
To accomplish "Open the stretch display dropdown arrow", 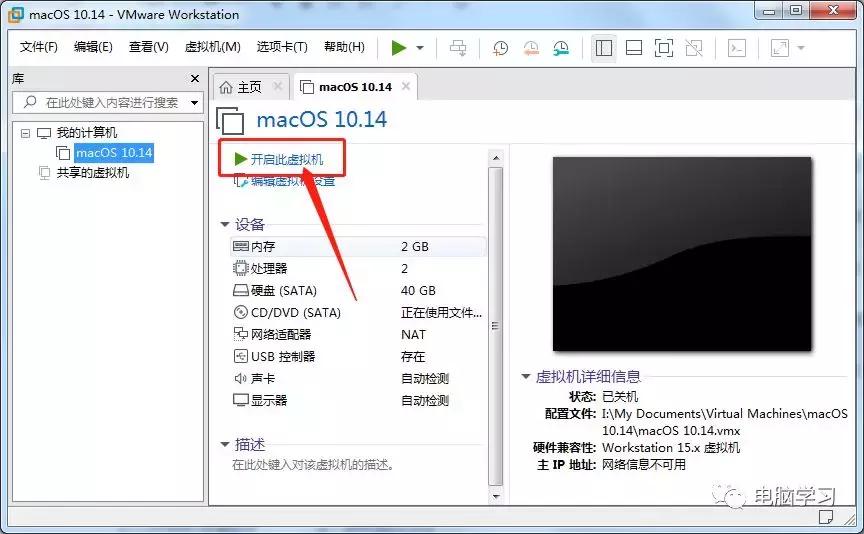I will [x=801, y=48].
